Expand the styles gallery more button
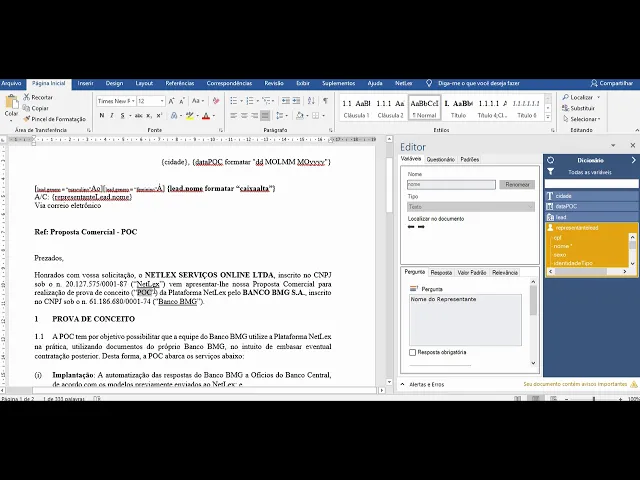This screenshot has width=640, height=480. (x=548, y=117)
